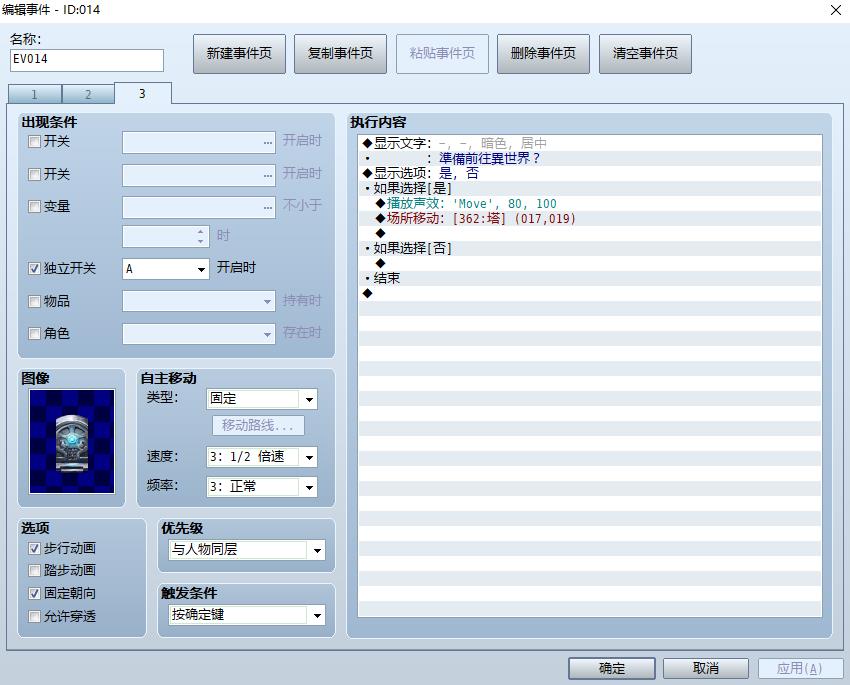Enable the 物品 condition checkbox
850x685 pixels.
pyautogui.click(x=34, y=301)
